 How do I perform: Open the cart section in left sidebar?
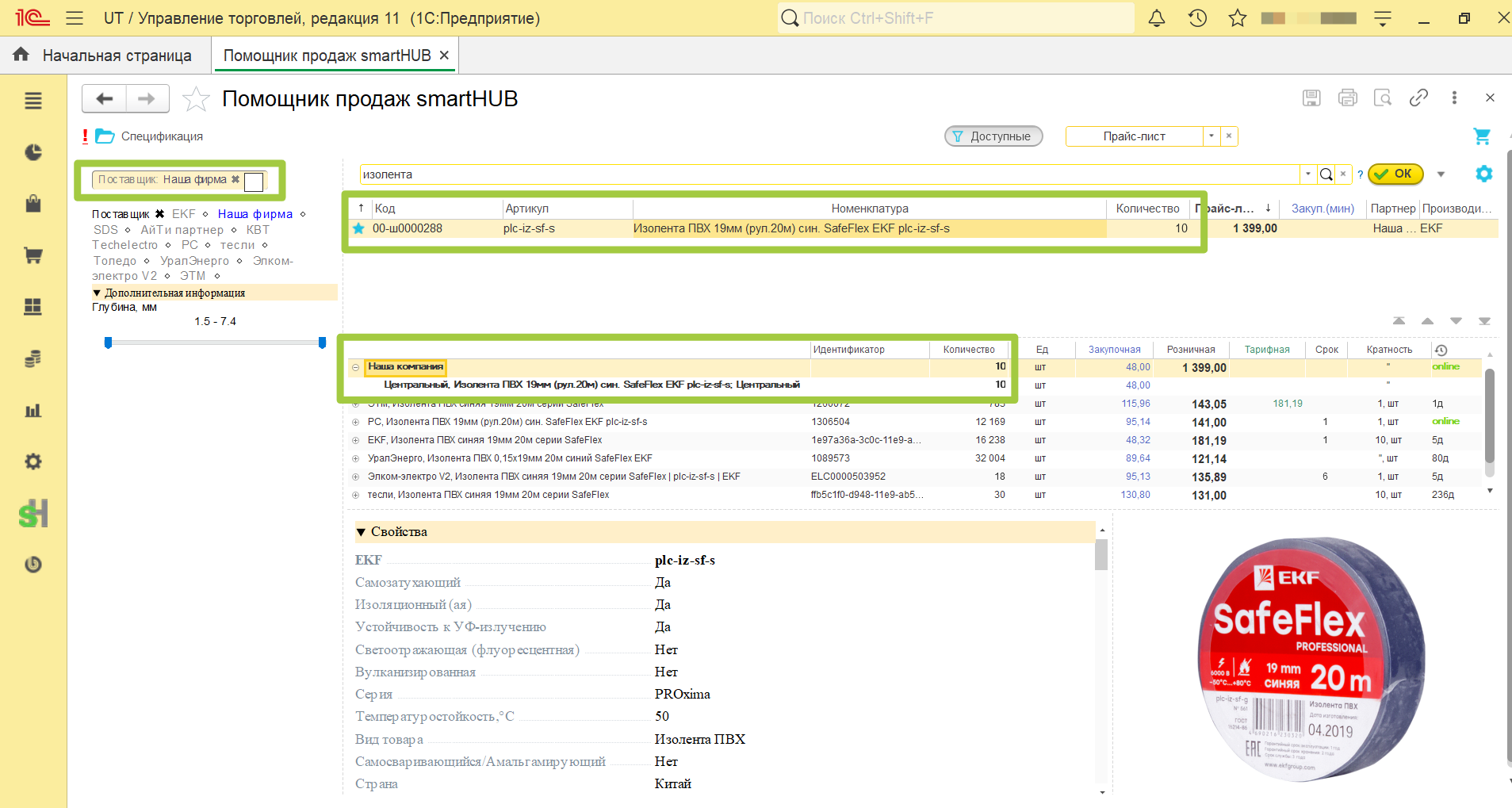[33, 255]
